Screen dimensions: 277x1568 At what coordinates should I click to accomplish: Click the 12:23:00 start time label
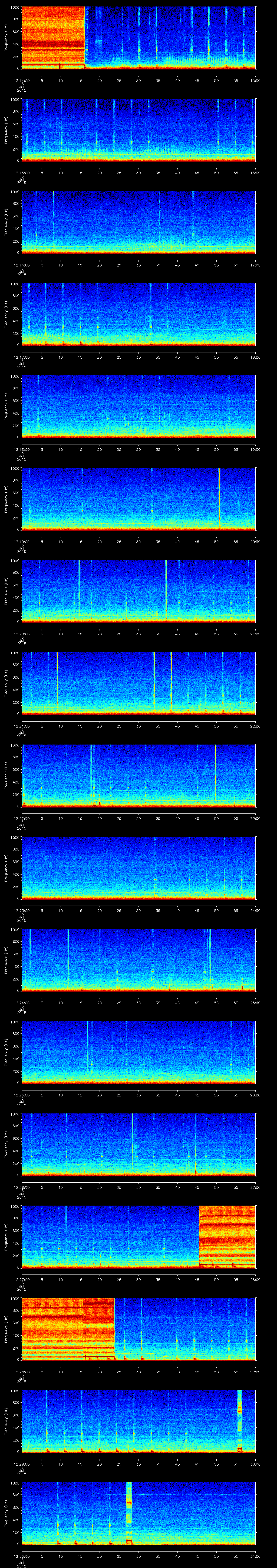[x=21, y=910]
